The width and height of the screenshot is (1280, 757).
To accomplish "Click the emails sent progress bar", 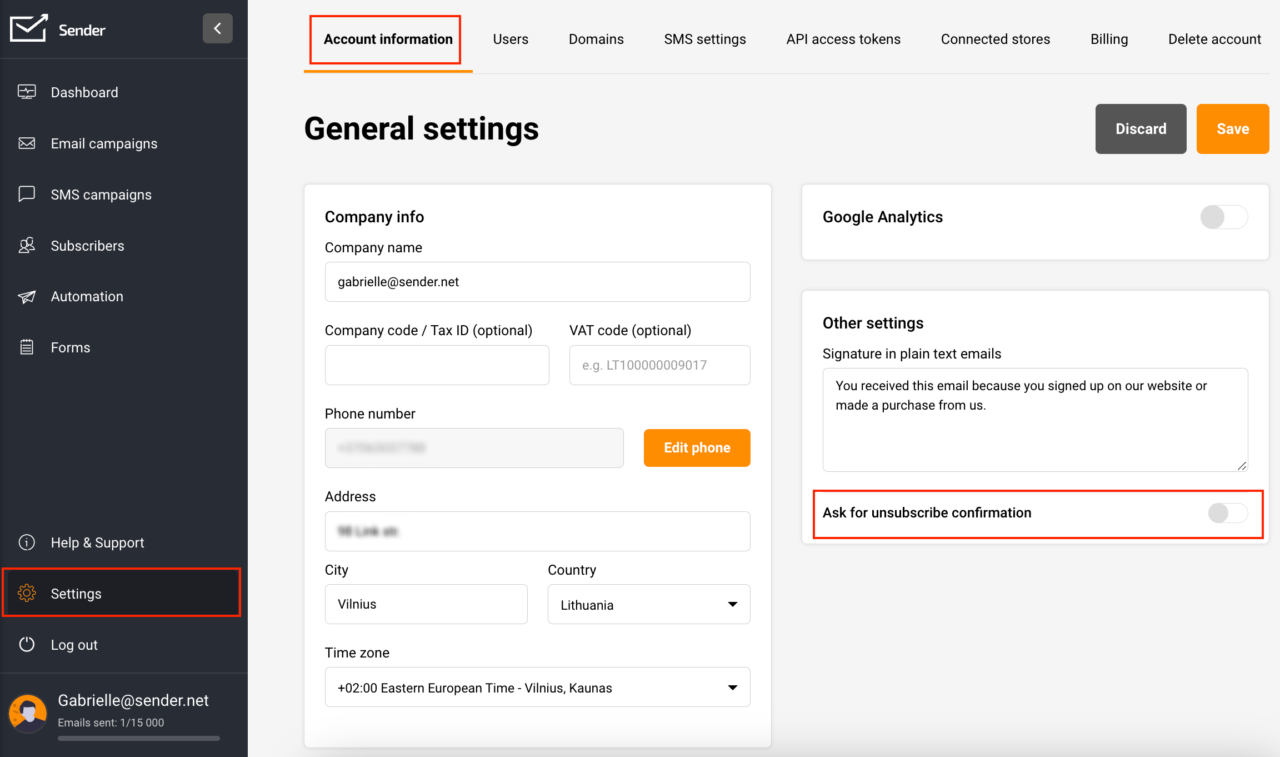I will [138, 738].
